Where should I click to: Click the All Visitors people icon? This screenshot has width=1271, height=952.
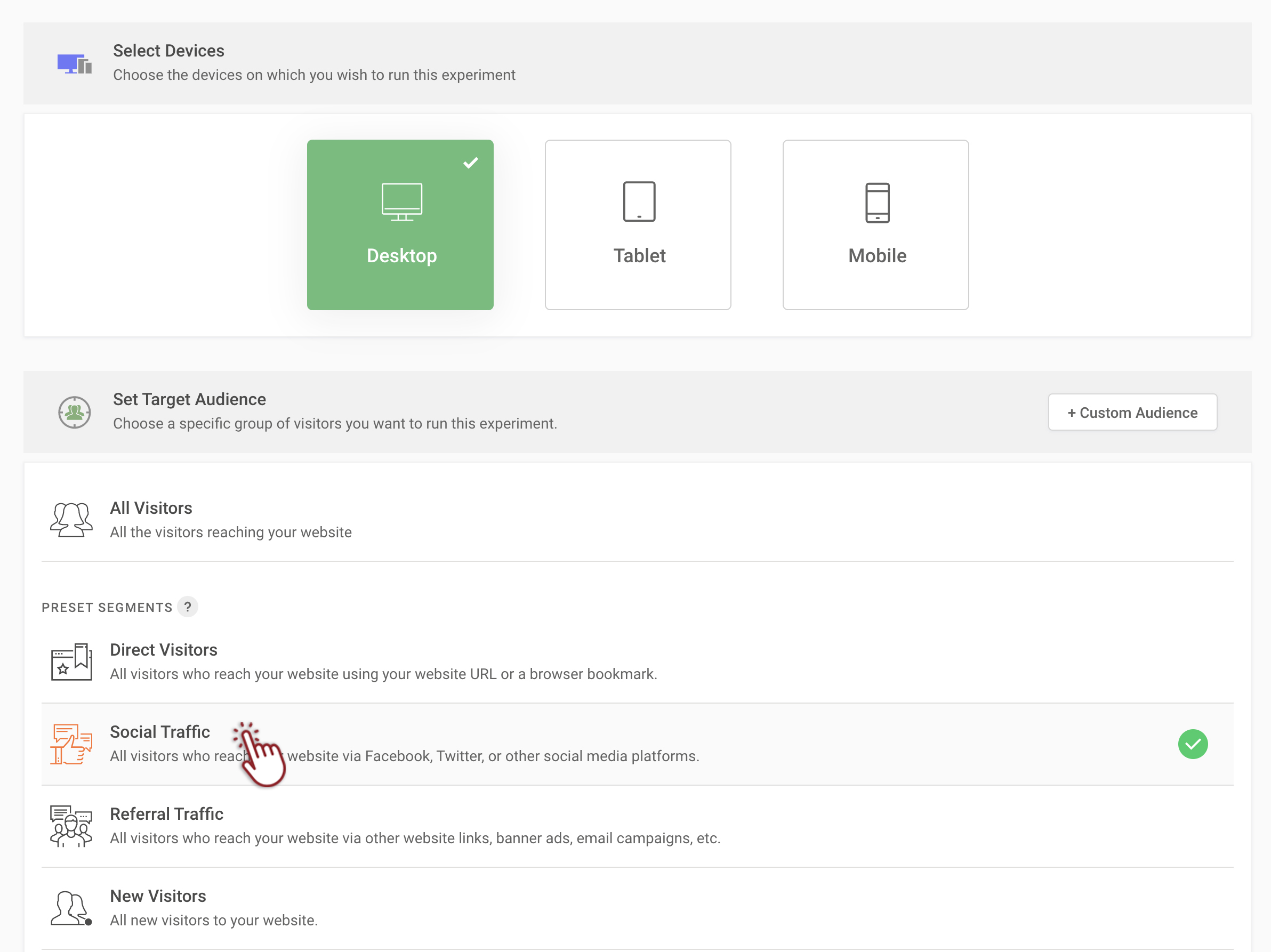click(x=71, y=519)
